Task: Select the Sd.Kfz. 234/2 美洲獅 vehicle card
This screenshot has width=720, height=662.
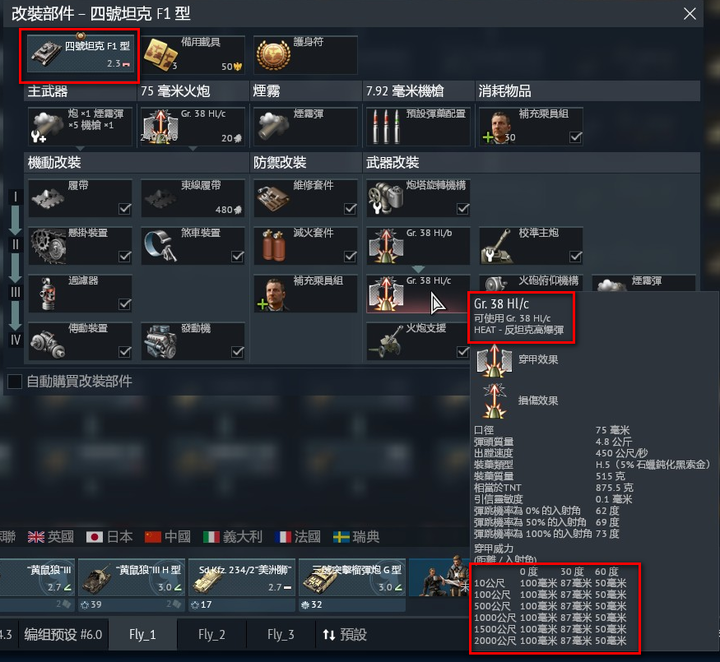Action: click(242, 579)
